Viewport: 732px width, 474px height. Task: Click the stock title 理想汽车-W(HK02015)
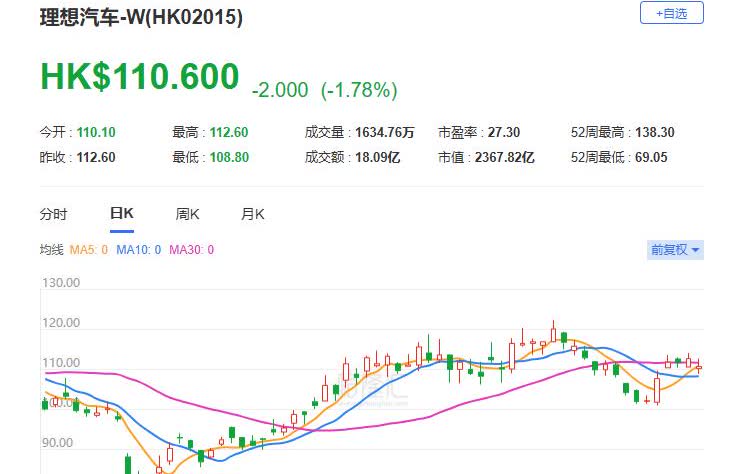141,18
